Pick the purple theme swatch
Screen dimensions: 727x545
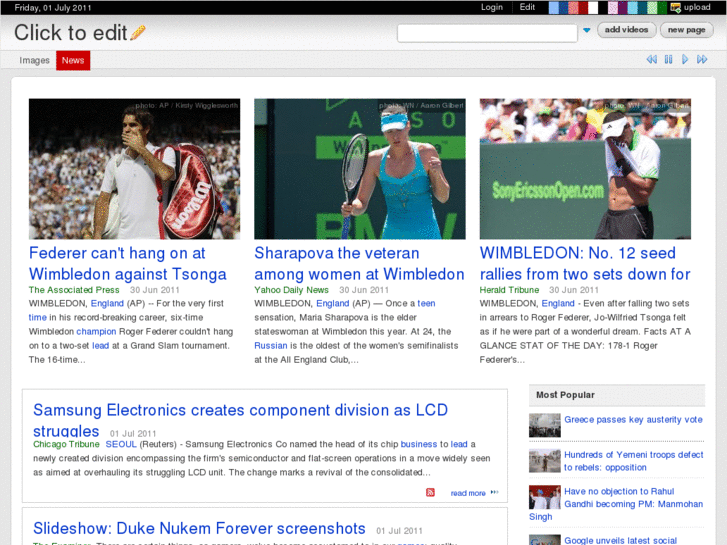623,7
